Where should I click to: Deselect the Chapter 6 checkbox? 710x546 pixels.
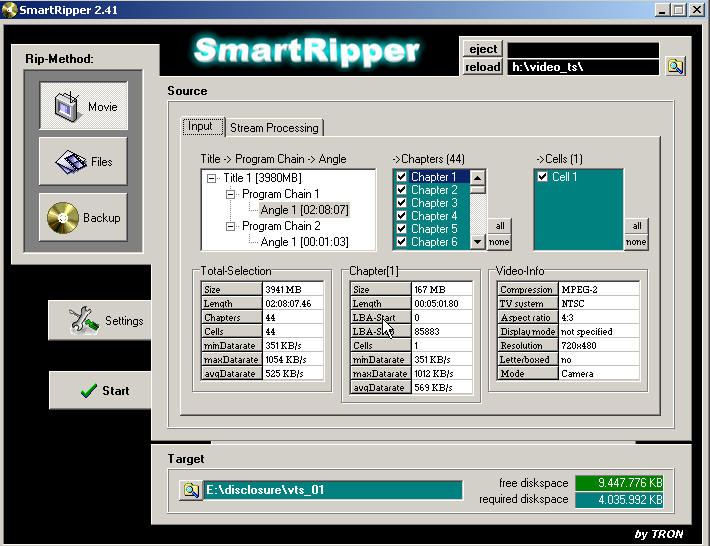tap(401, 242)
